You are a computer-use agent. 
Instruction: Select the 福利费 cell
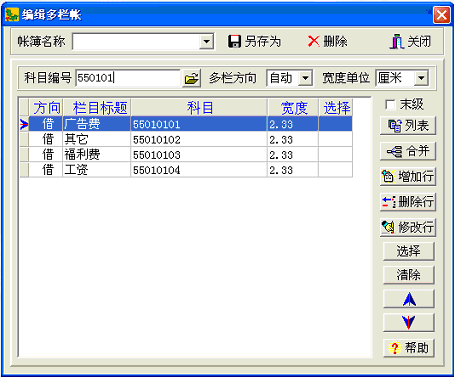97,155
